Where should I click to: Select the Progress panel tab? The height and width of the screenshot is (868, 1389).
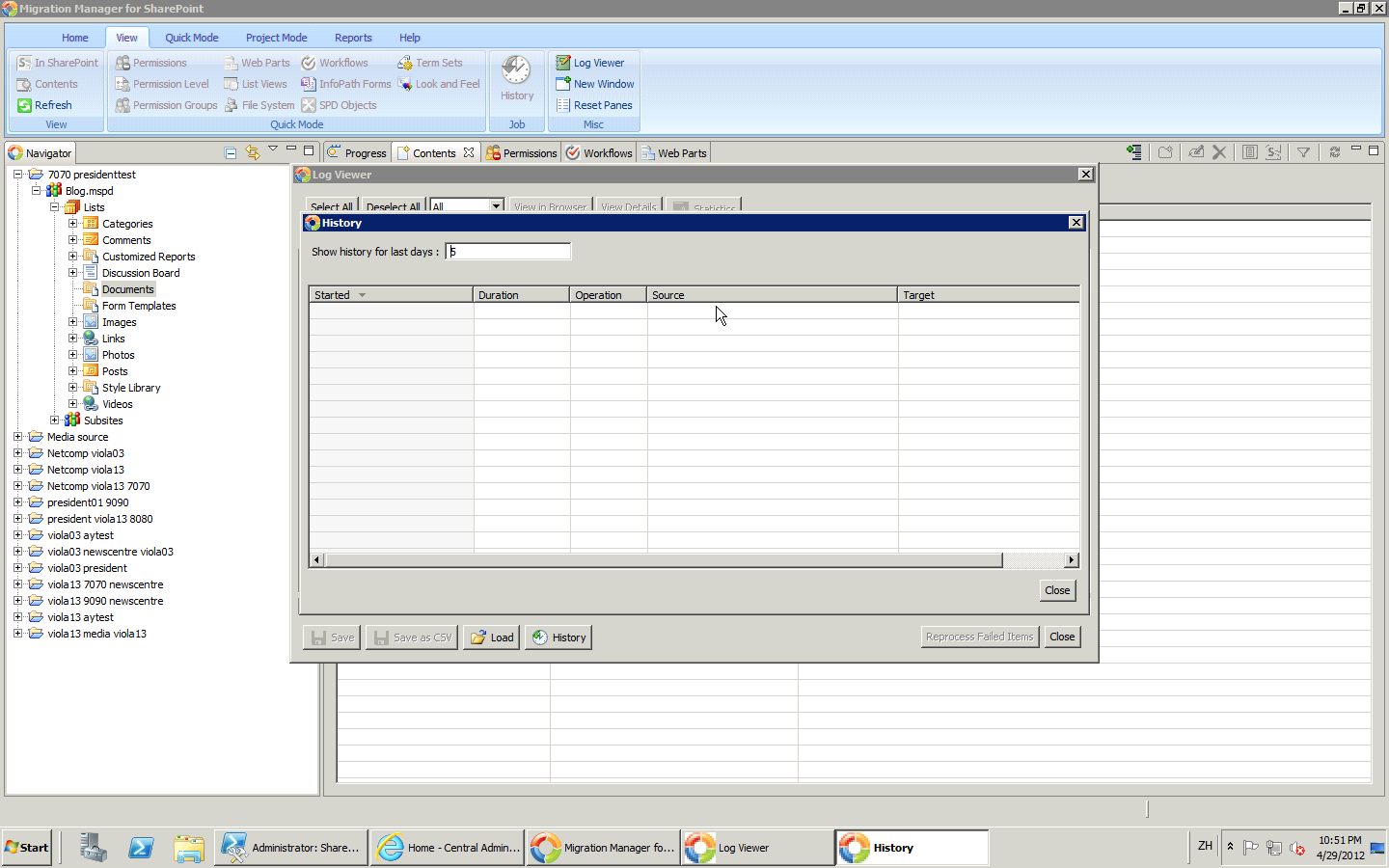[356, 152]
